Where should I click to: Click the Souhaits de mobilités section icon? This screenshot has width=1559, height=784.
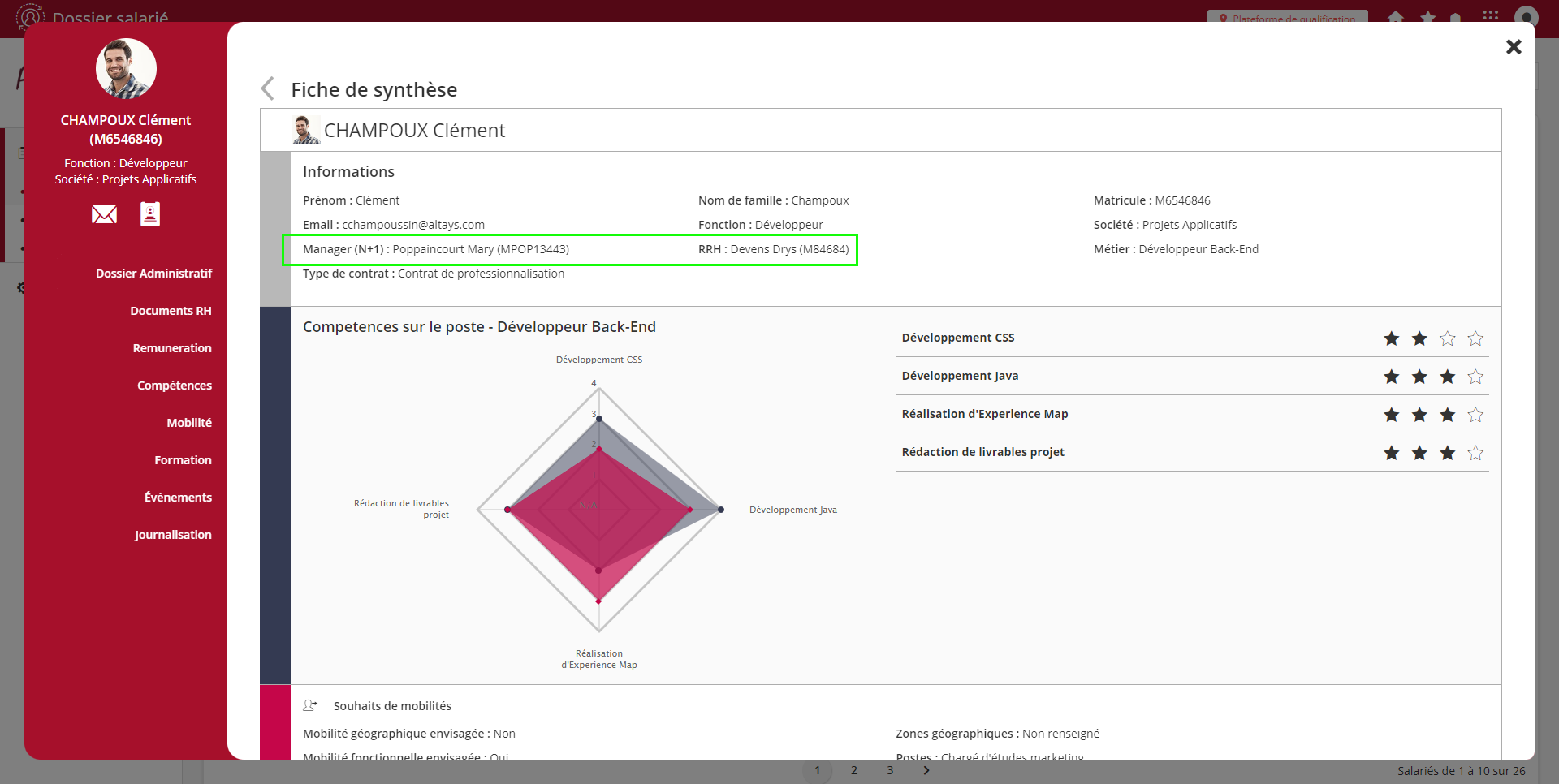point(310,705)
